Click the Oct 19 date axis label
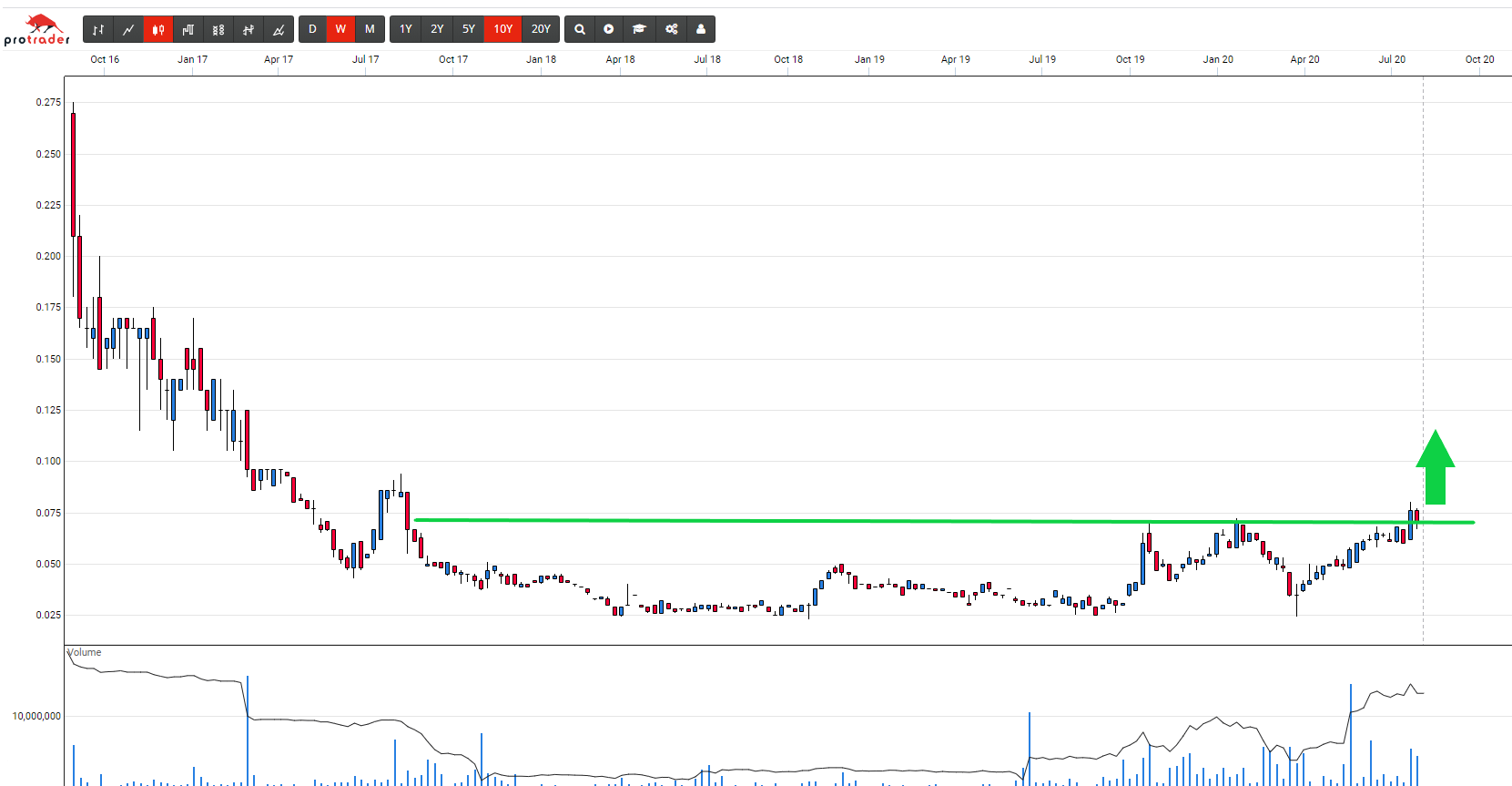Viewport: 1512px width, 786px height. (x=1131, y=59)
